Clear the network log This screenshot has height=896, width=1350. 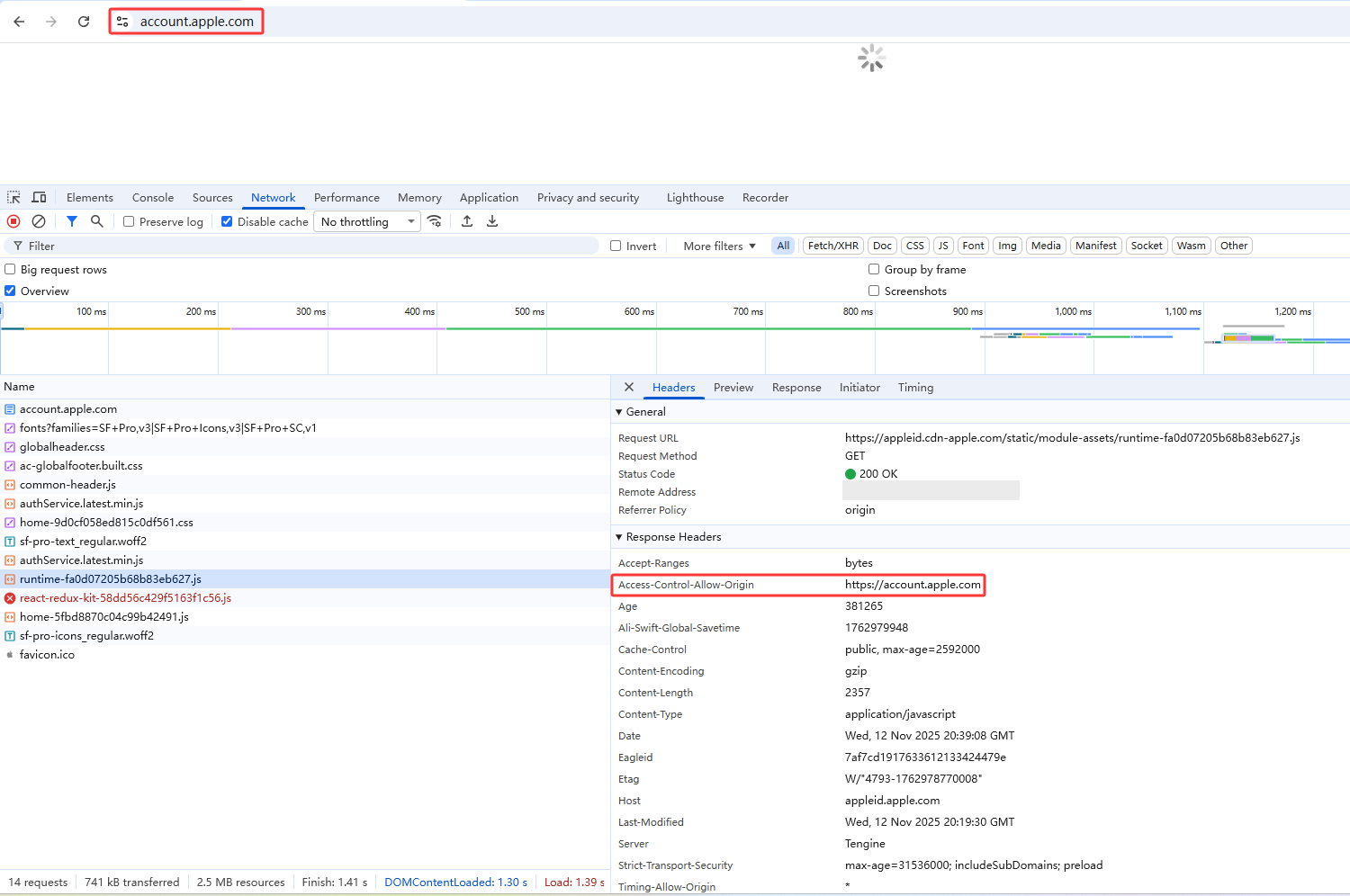coord(39,221)
